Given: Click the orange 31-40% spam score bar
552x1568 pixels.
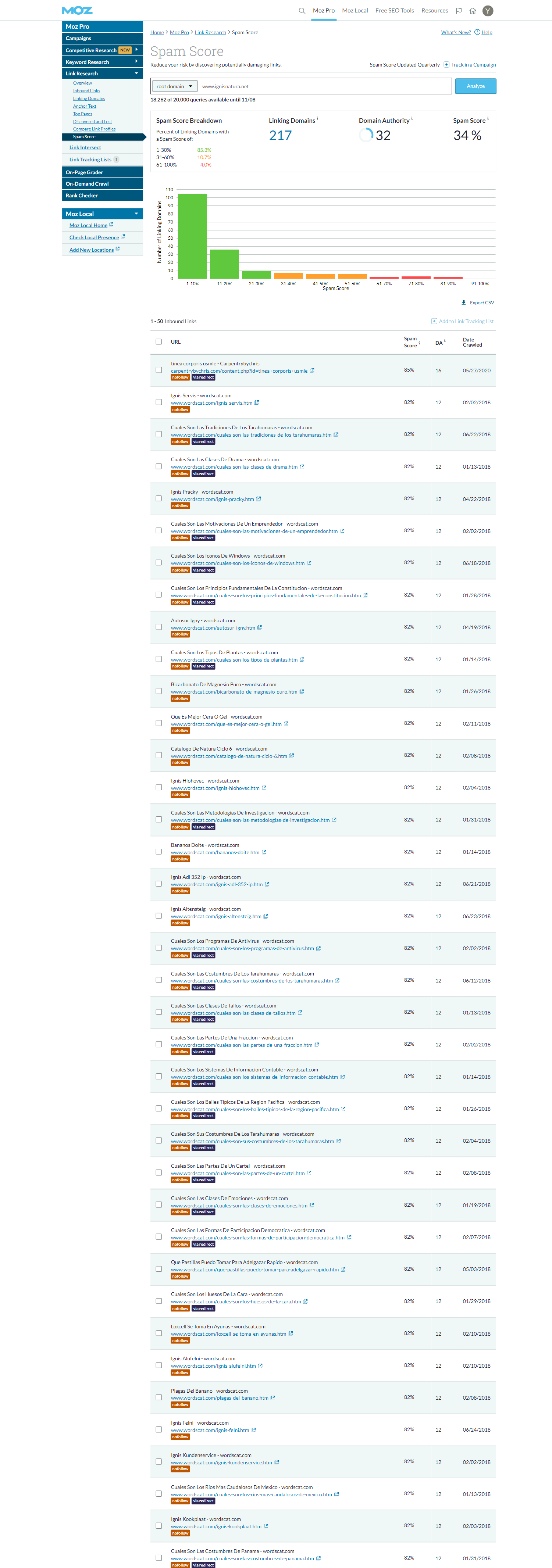Looking at the screenshot, I should pos(288,276).
